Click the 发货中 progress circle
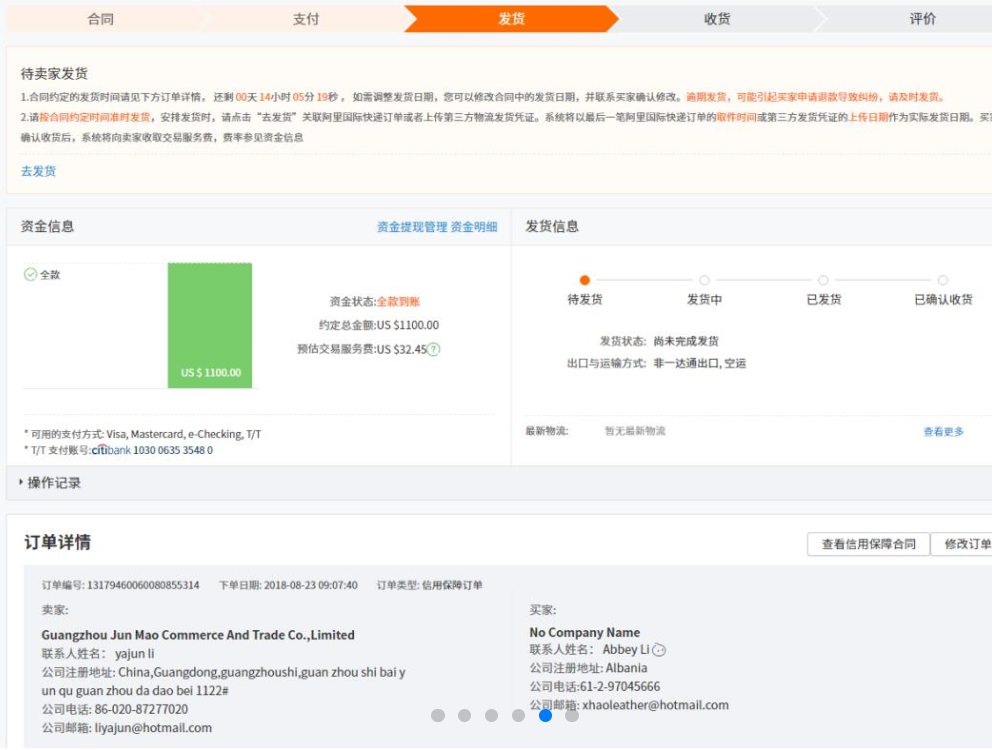 click(704, 281)
